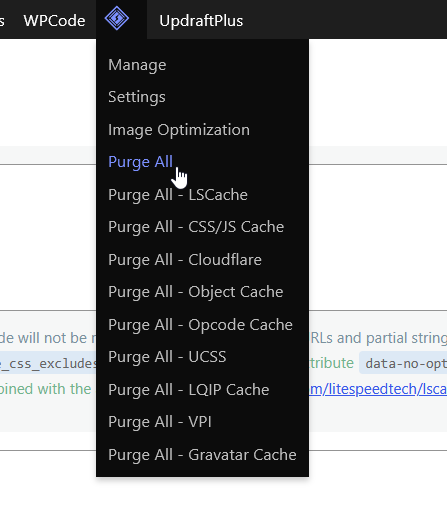Choose Purge All - Cloudflare
447x514 pixels.
[185, 260]
